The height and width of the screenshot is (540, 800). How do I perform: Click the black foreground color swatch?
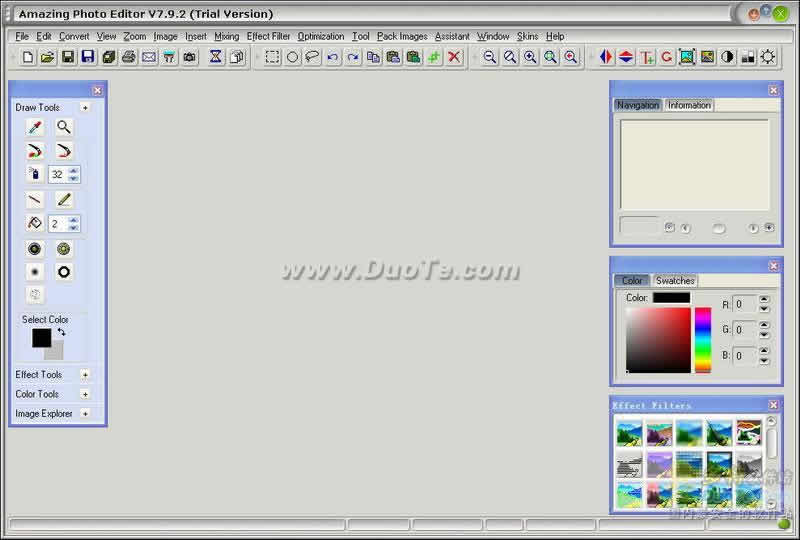(x=41, y=337)
